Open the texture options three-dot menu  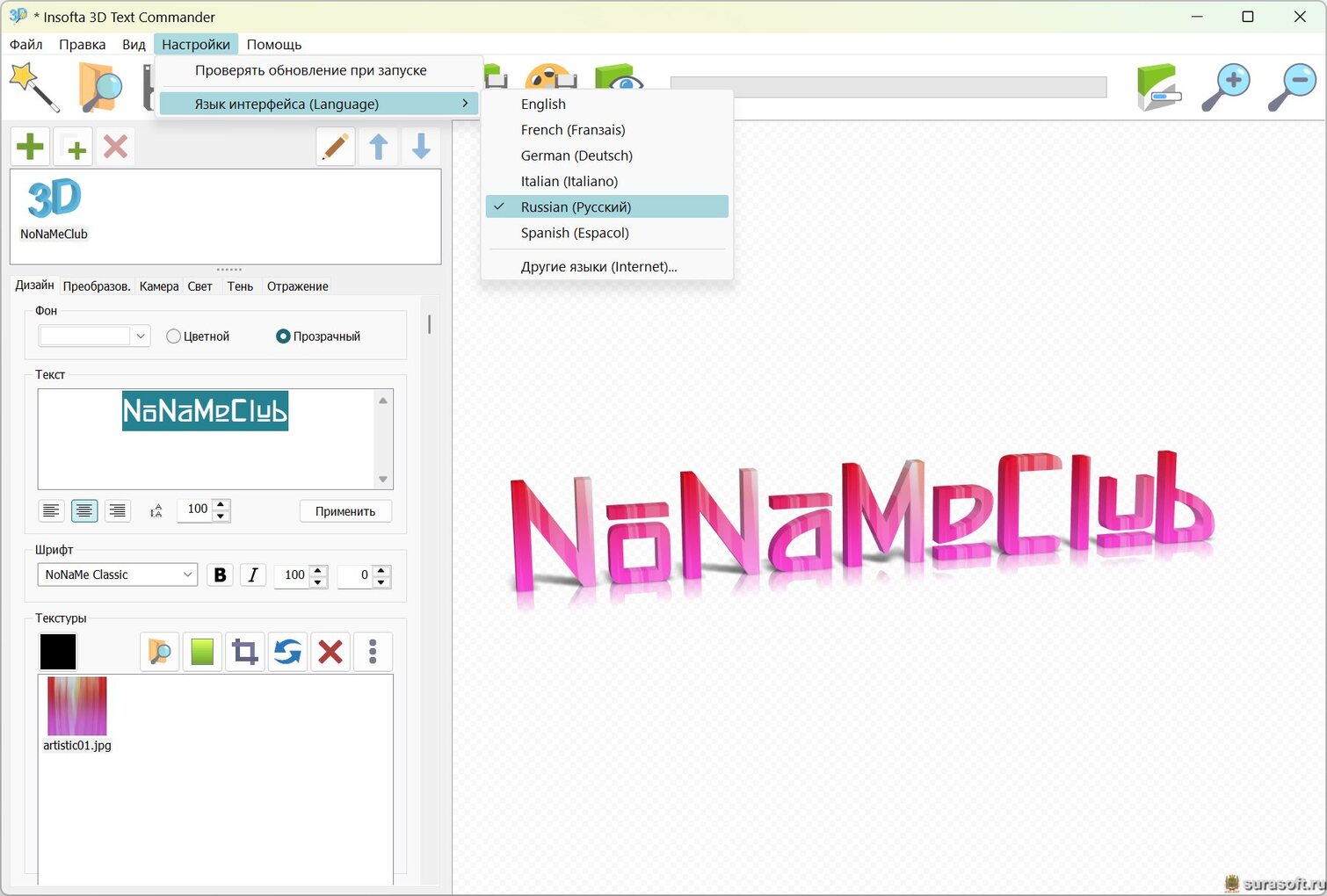[373, 652]
